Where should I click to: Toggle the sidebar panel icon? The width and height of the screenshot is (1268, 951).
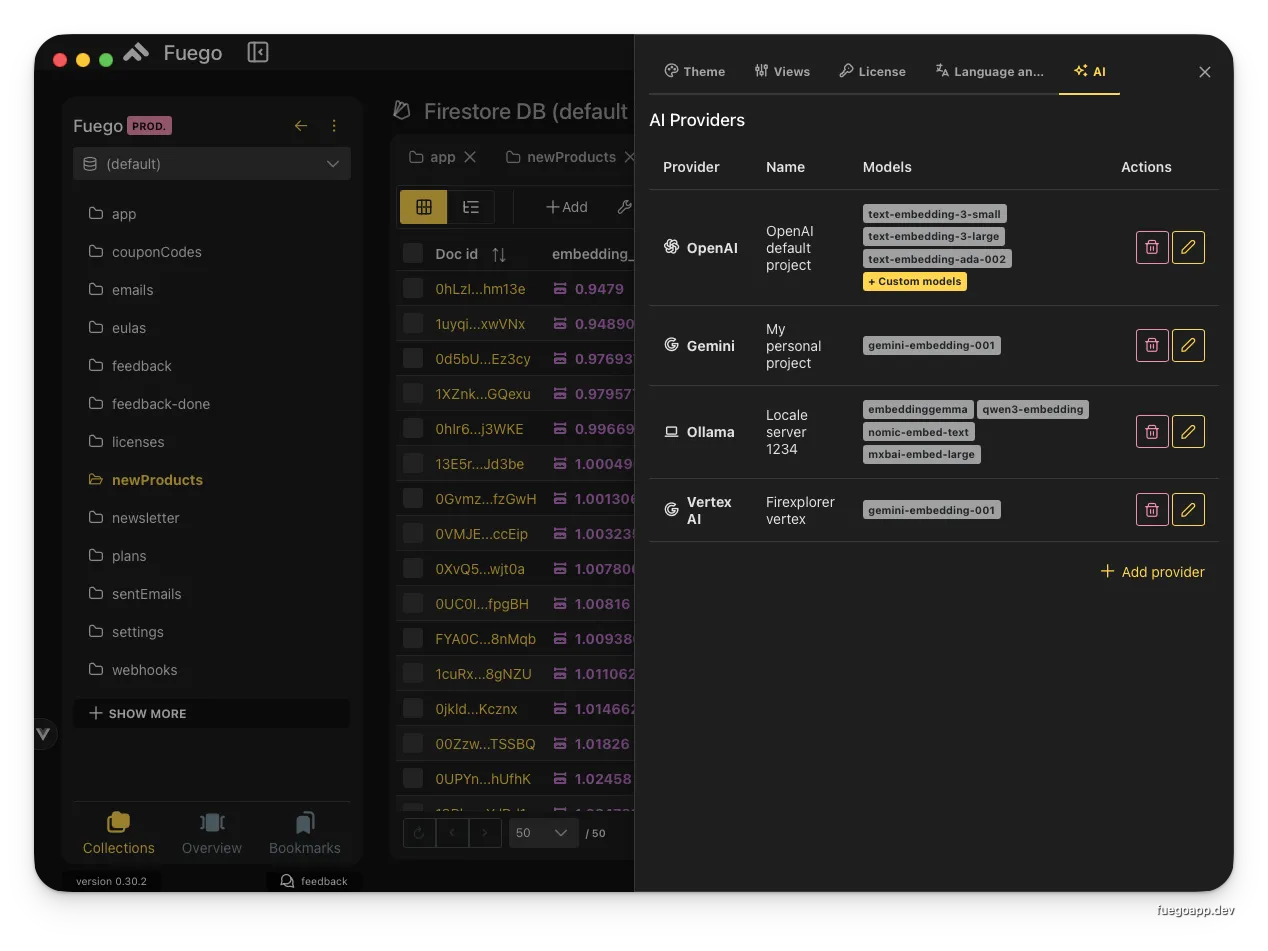[258, 52]
